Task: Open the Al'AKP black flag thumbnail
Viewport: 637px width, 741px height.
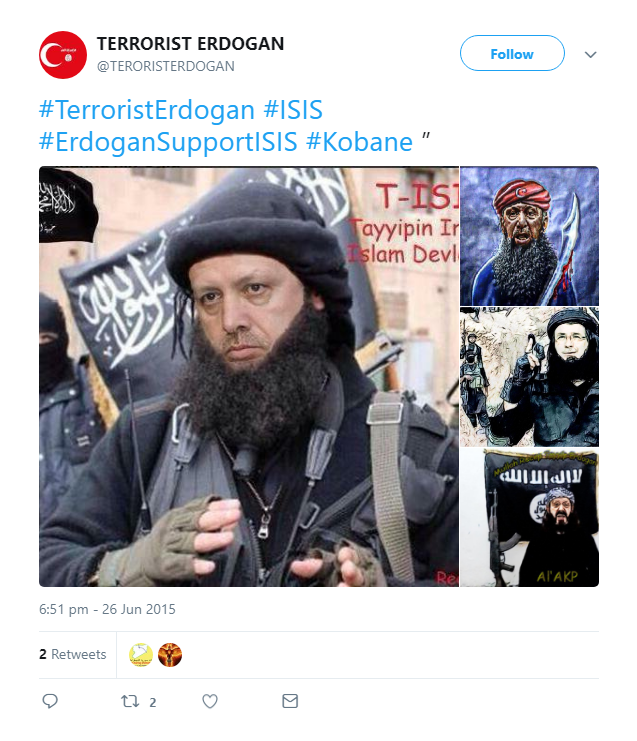Action: (x=529, y=517)
